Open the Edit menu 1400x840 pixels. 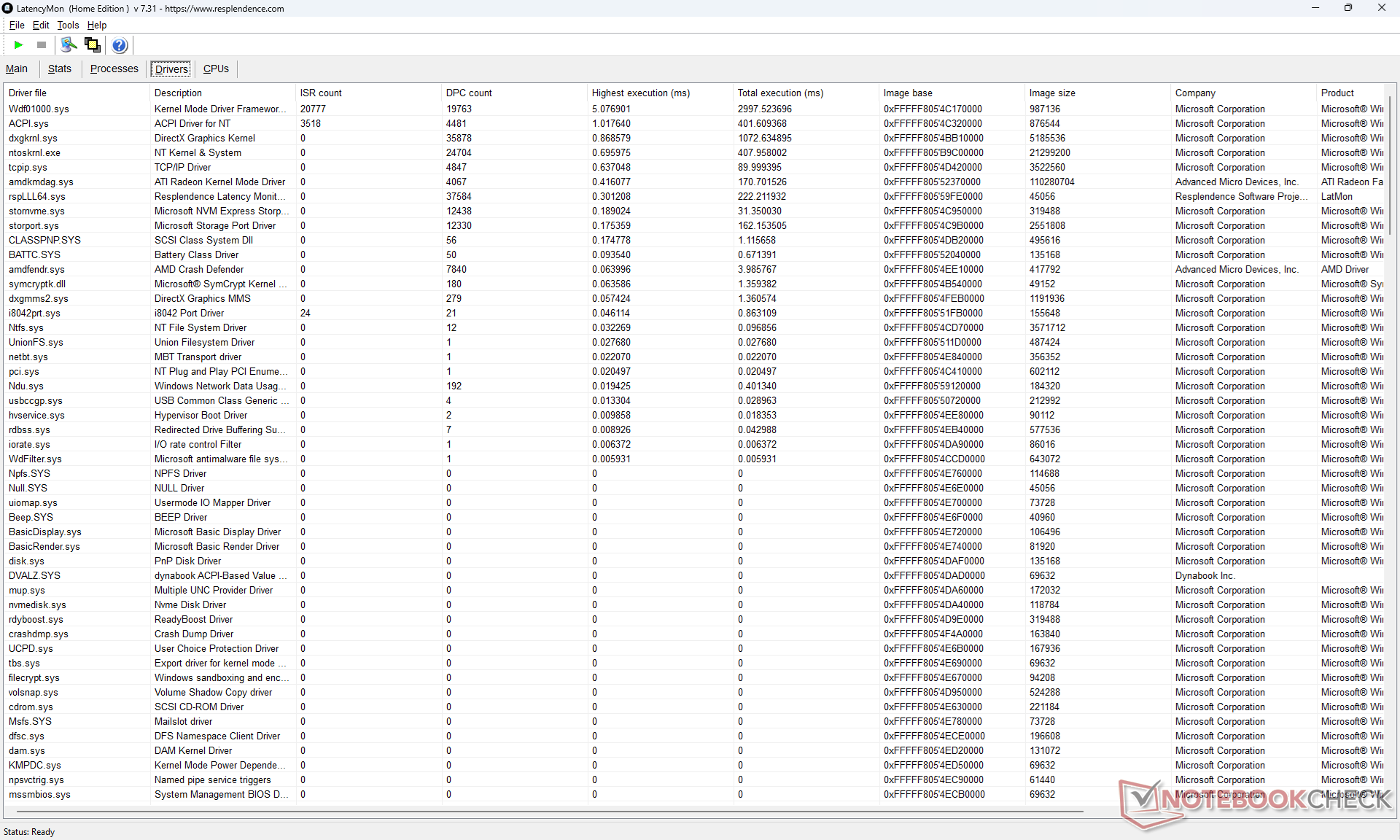pos(41,25)
